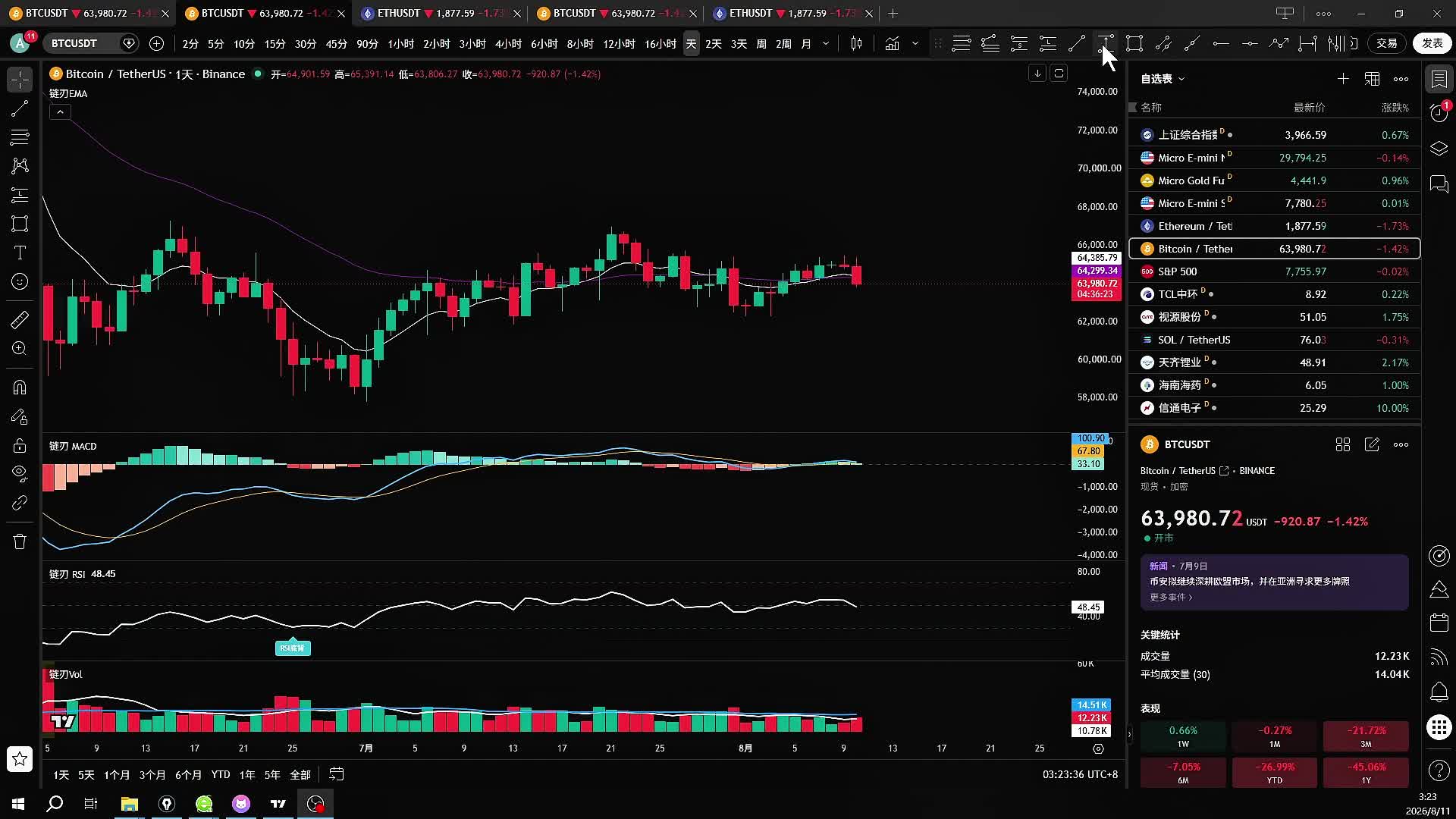
Task: Activate the zoom in tool
Action: [20, 349]
